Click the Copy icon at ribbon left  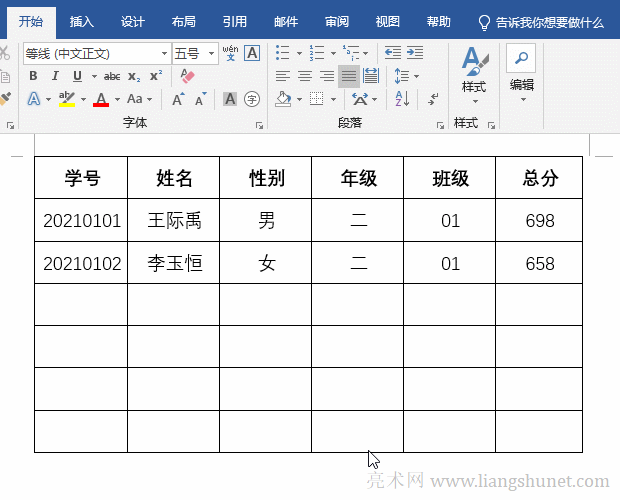pos(5,76)
